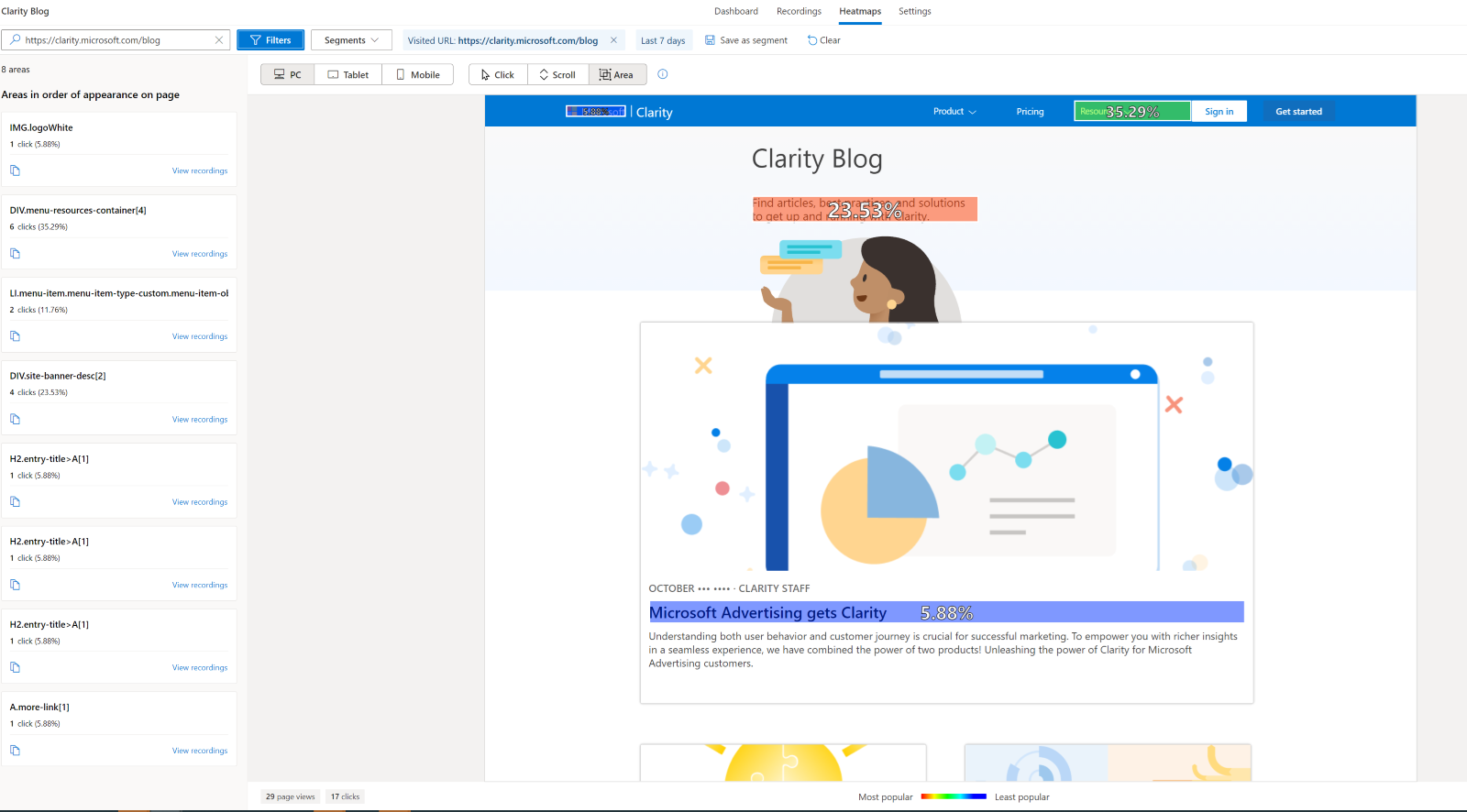
Task: Copy icon in IMG.logoWhite card
Action: click(x=15, y=170)
